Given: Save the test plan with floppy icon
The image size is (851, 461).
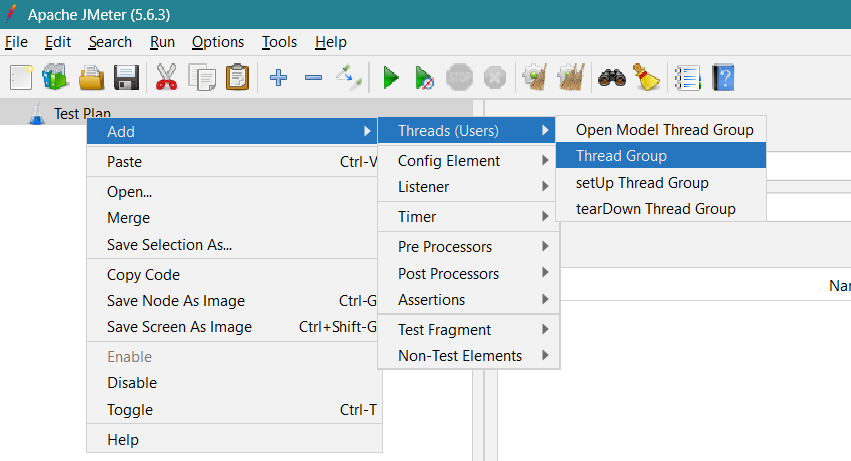Looking at the screenshot, I should pyautogui.click(x=126, y=78).
